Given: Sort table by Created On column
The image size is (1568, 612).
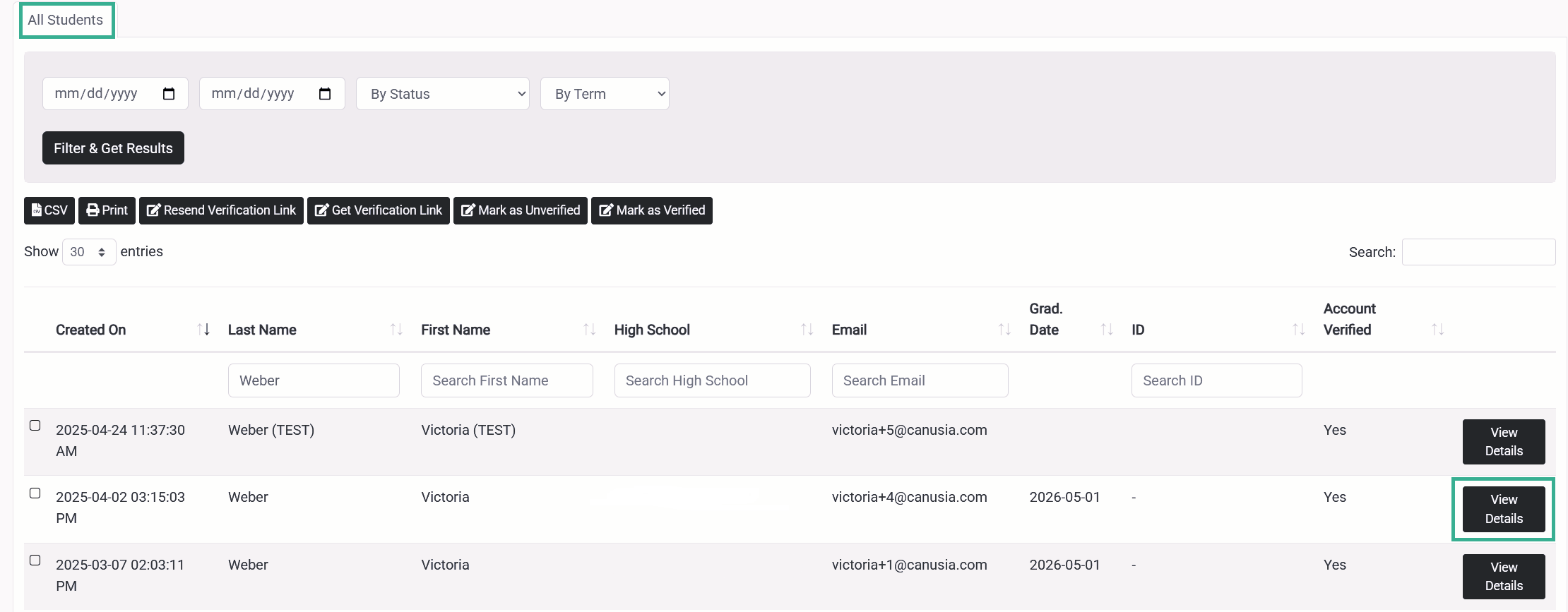Looking at the screenshot, I should pos(133,330).
